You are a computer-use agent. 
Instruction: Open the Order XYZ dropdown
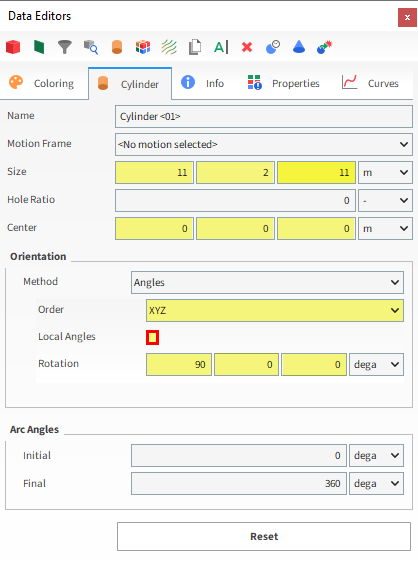(275, 310)
